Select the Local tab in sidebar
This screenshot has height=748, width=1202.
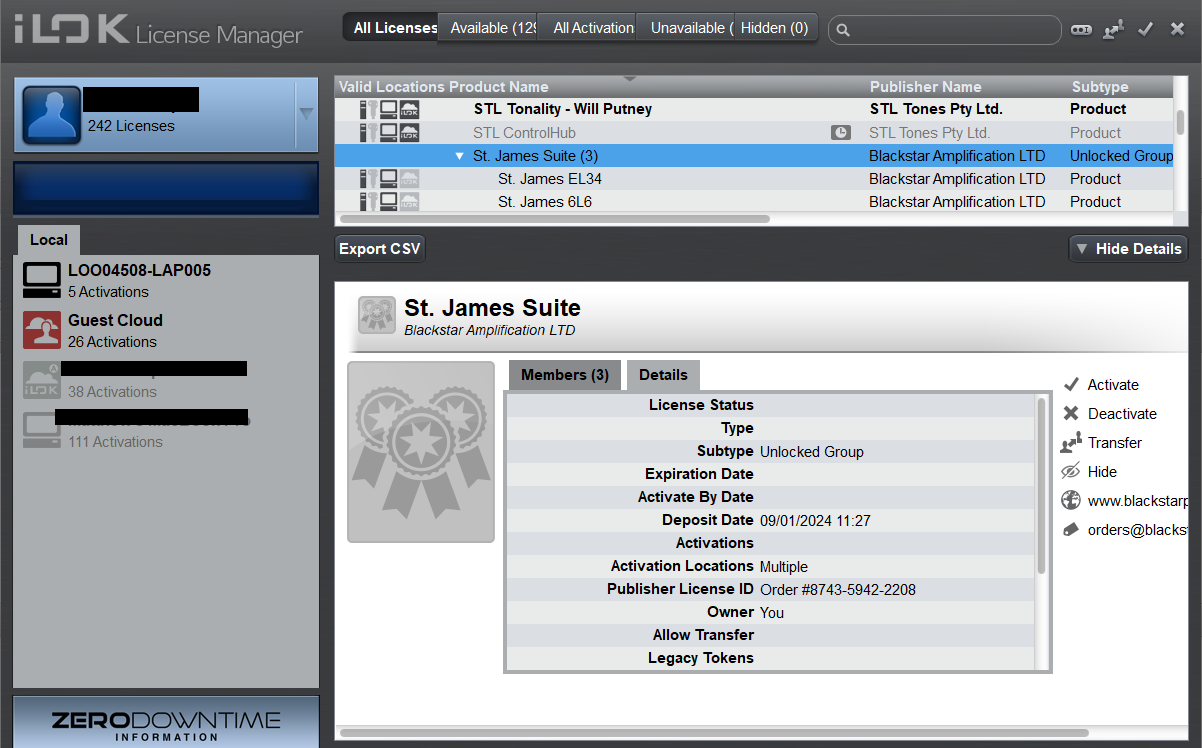click(x=49, y=240)
